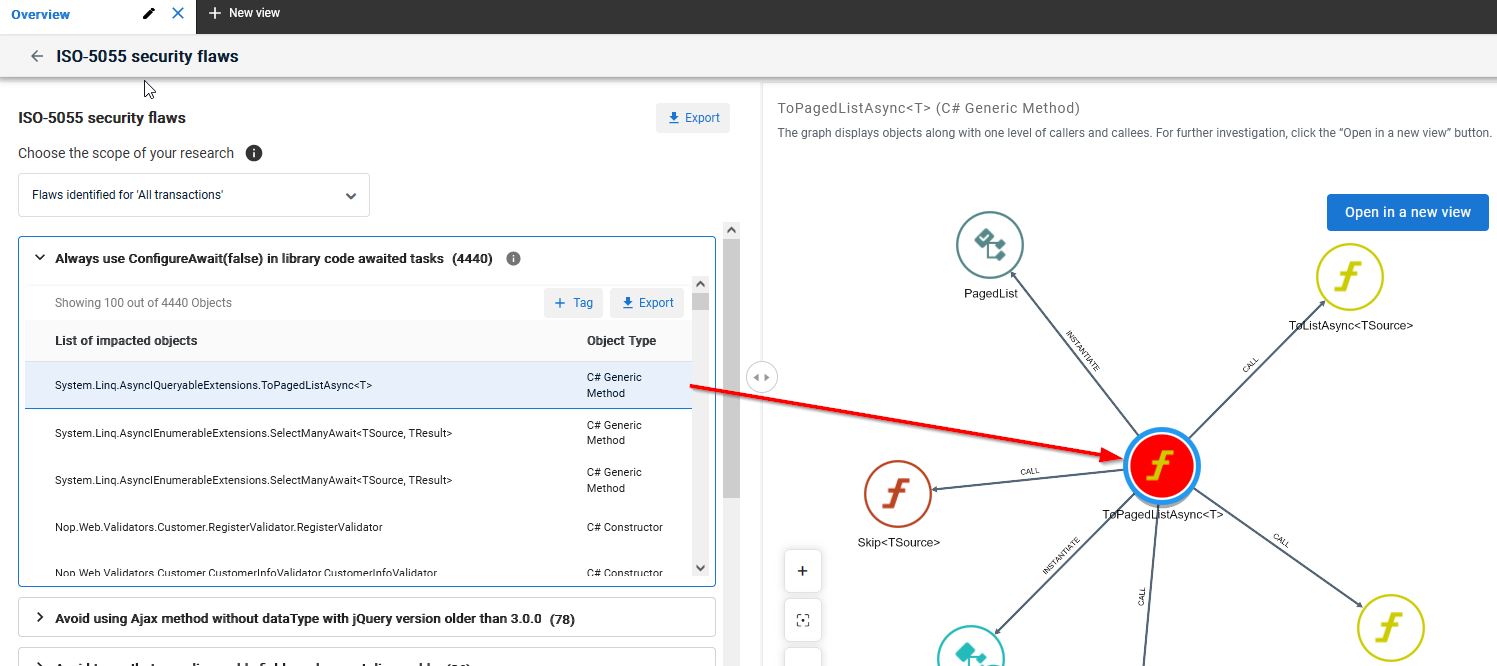Click the ToListAsync<TSource> graph node
The height and width of the screenshot is (666, 1497).
pos(1349,276)
